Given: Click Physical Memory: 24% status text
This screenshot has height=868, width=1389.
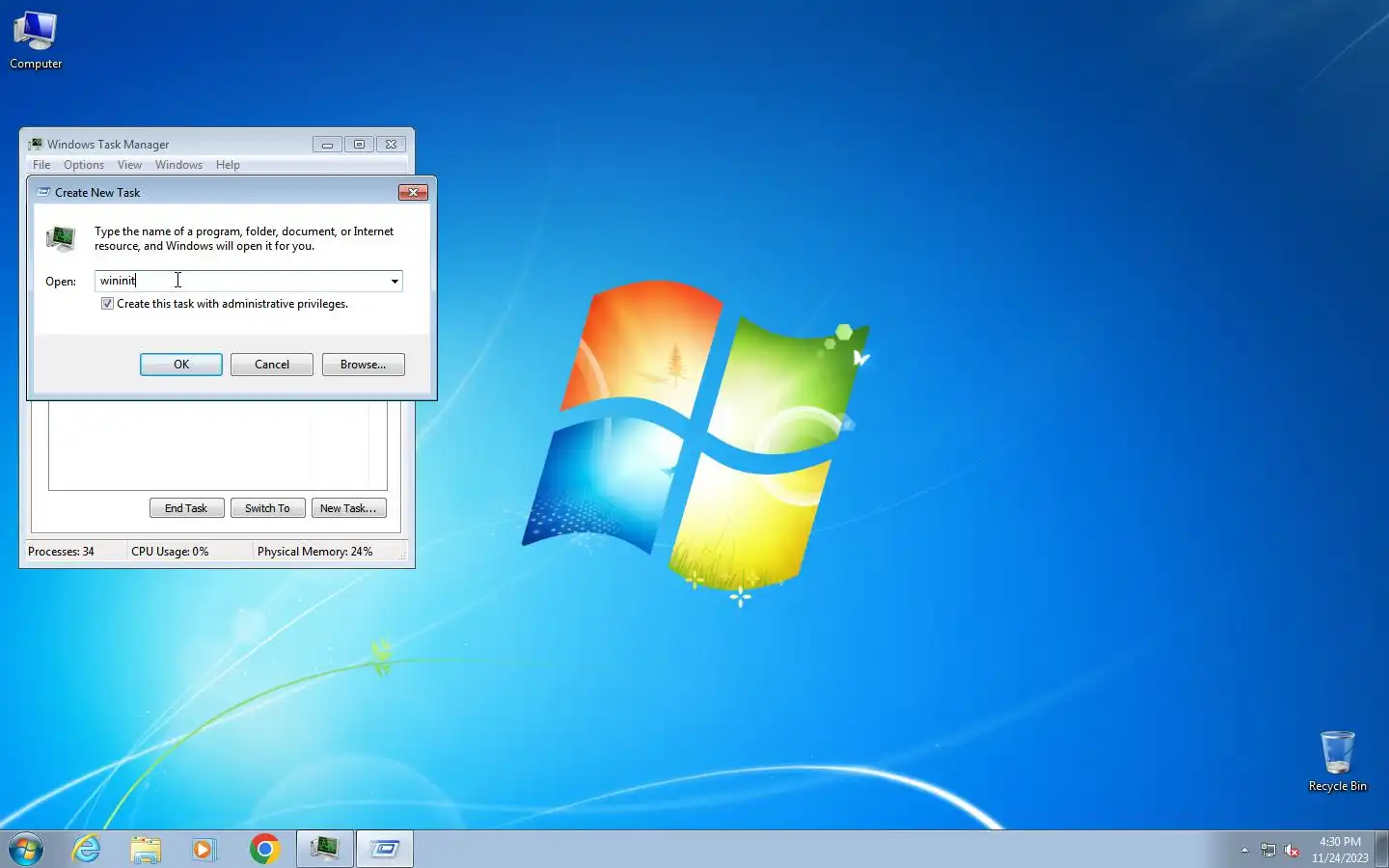Looking at the screenshot, I should pyautogui.click(x=314, y=552).
